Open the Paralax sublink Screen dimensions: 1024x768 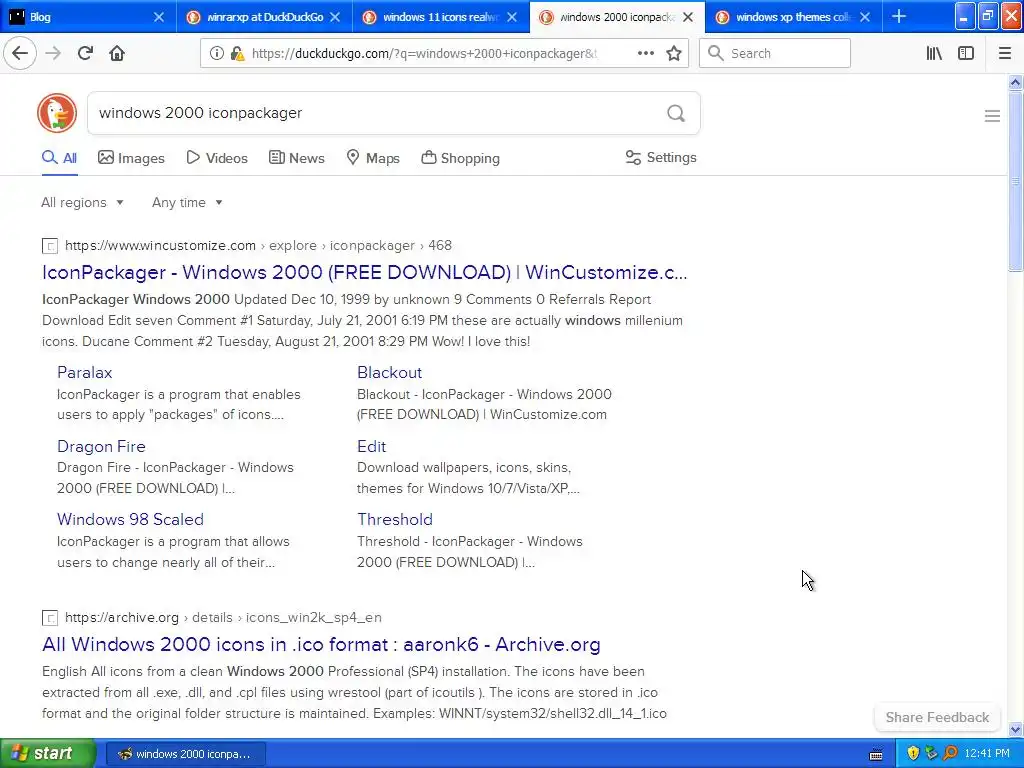84,372
